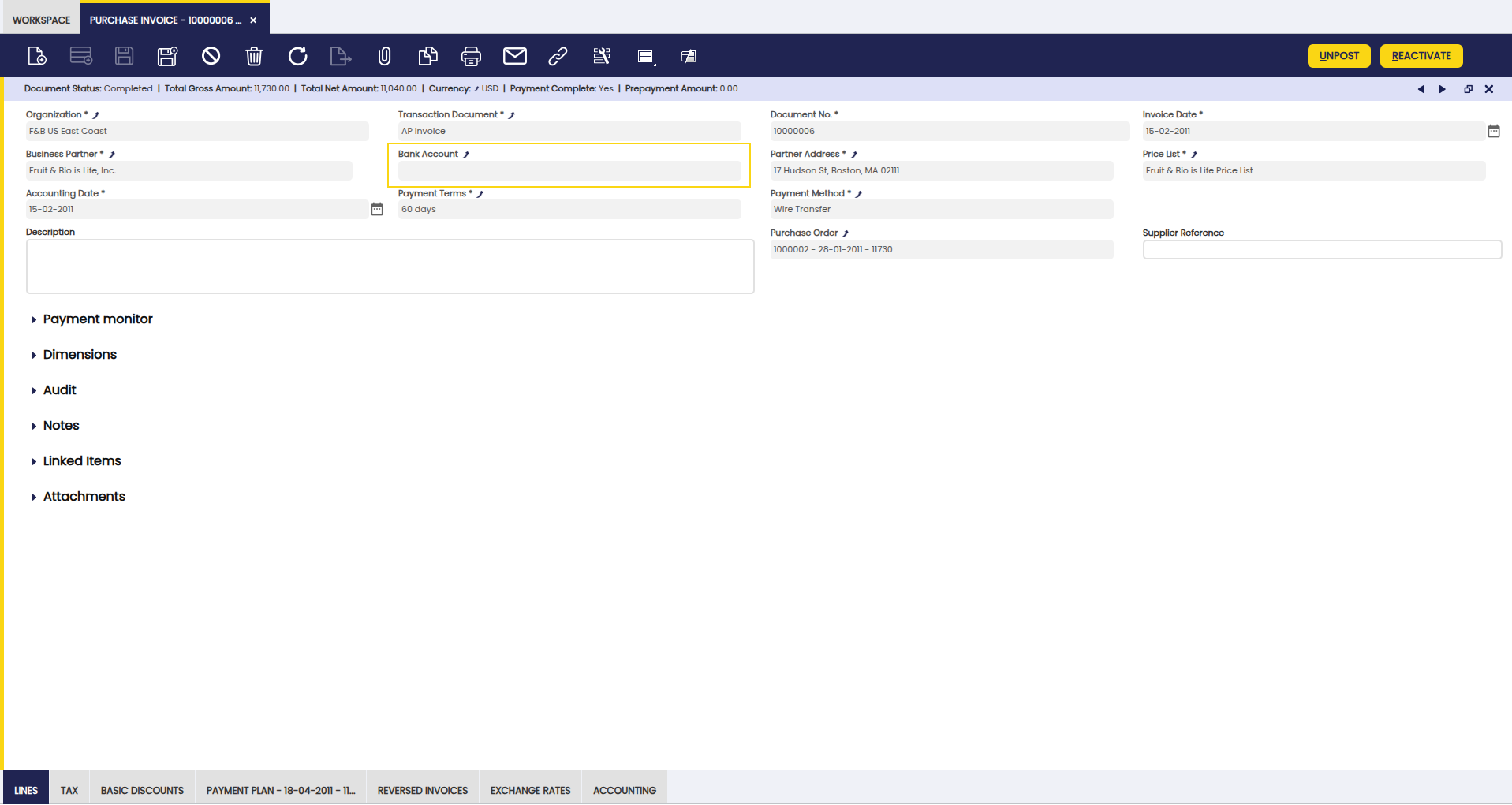The height and width of the screenshot is (805, 1512).
Task: Delete the record with the trash icon
Action: pyautogui.click(x=254, y=56)
